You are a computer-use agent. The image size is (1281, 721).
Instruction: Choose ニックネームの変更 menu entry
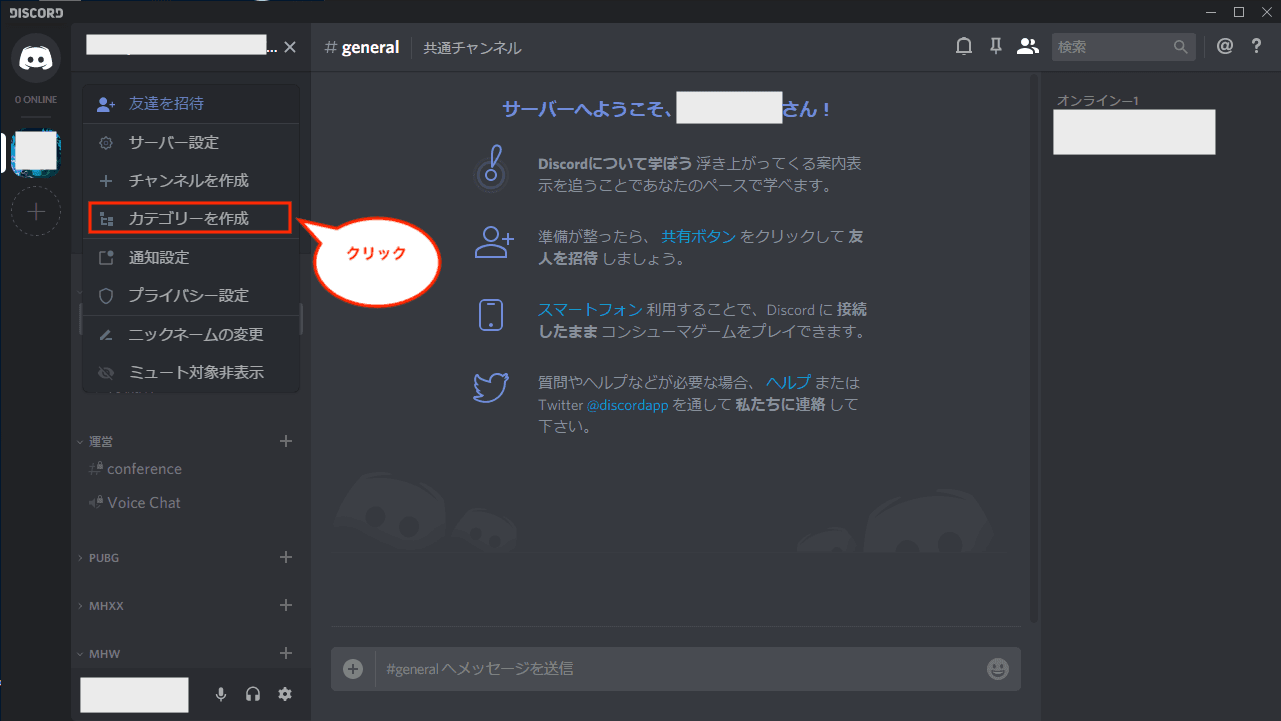tap(191, 335)
